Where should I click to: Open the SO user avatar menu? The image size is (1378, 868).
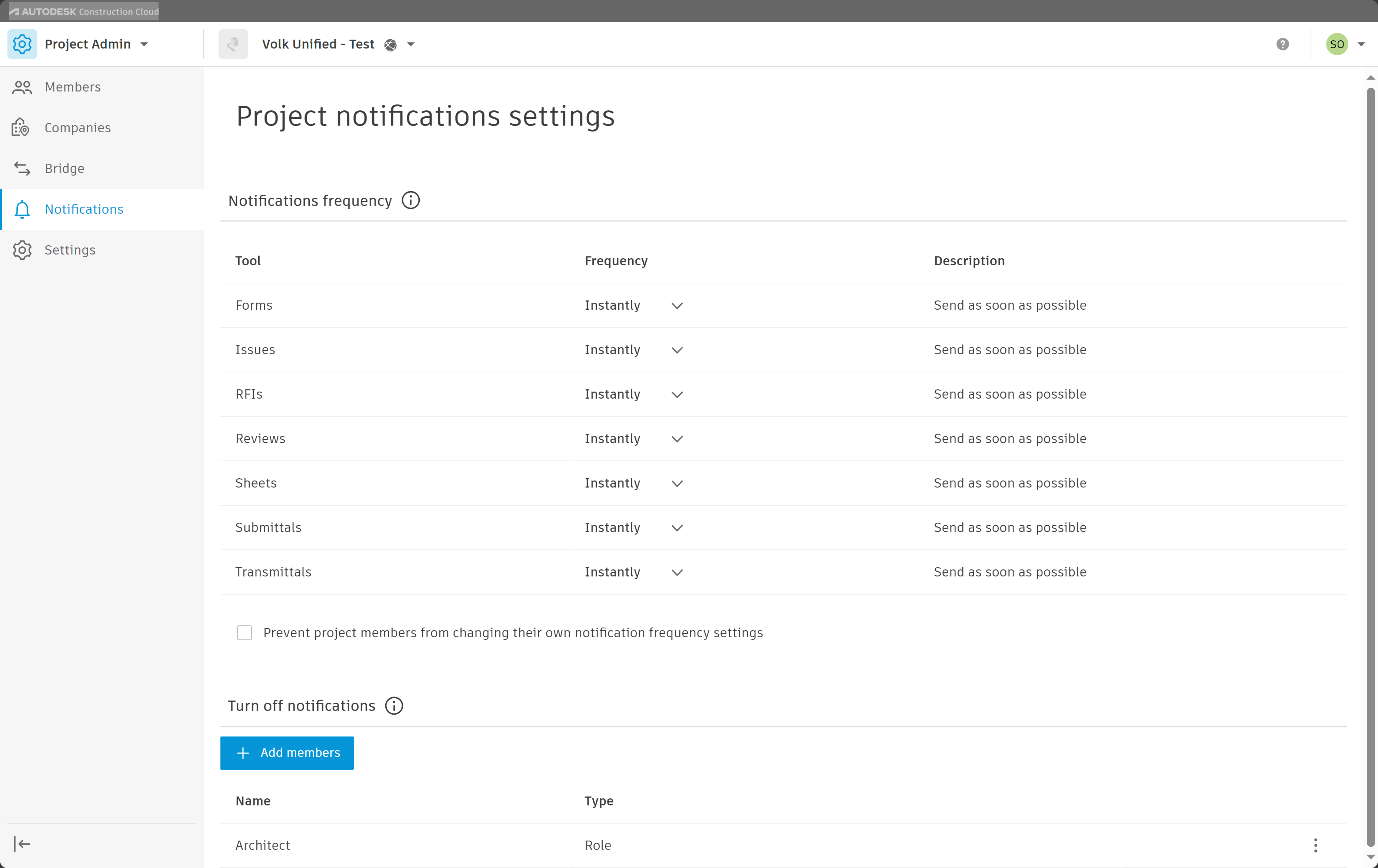point(1337,44)
